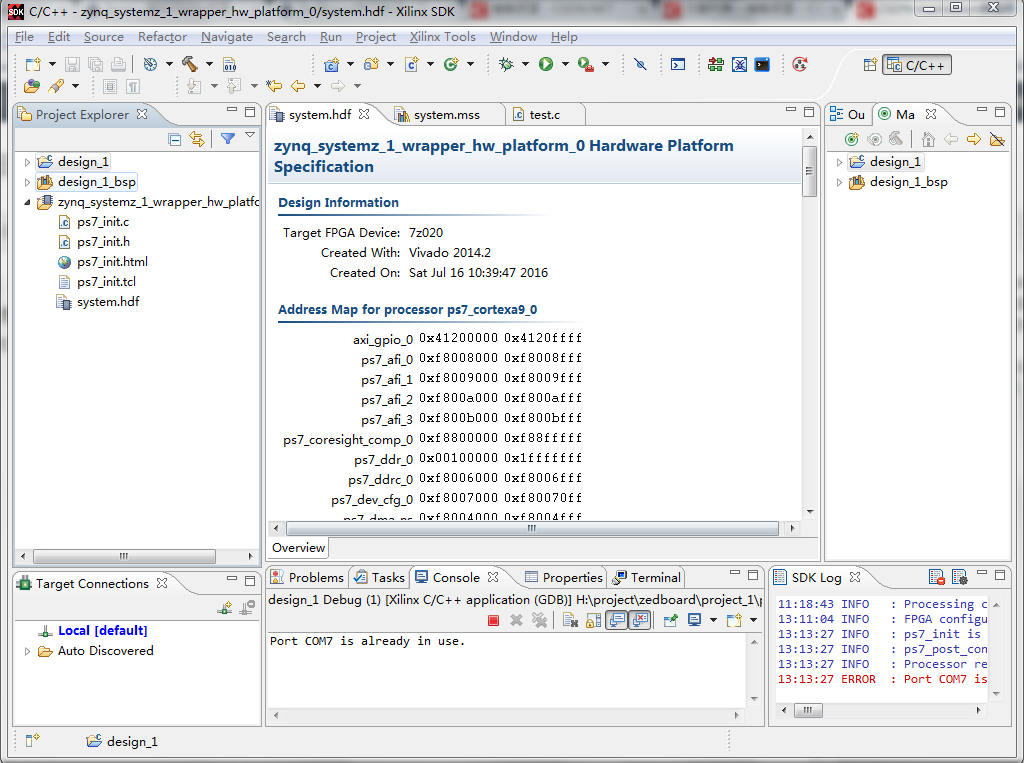Click the Remove Launch icon in Console

tap(516, 620)
